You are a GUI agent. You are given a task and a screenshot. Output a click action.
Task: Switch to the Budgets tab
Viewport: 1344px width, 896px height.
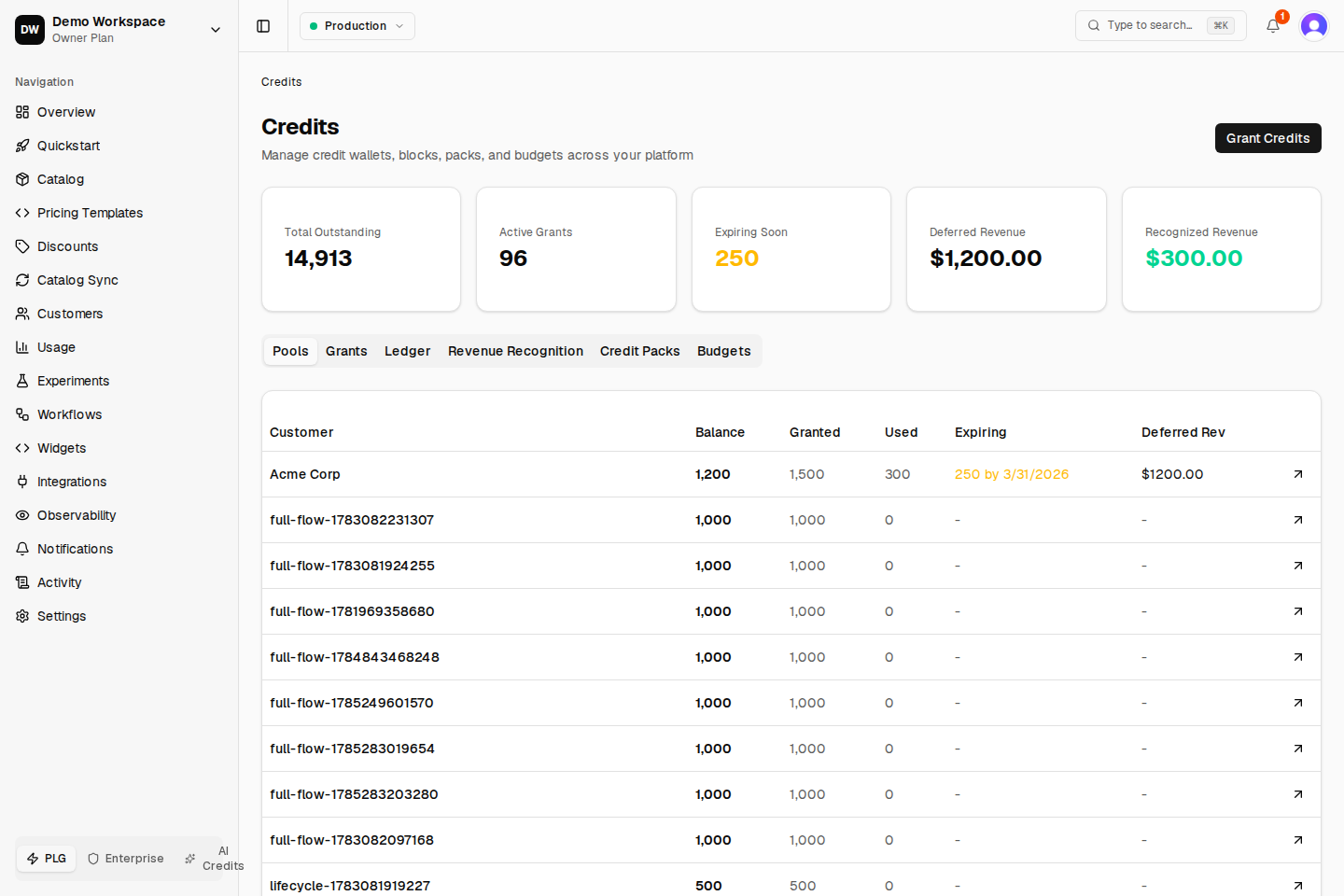(724, 351)
